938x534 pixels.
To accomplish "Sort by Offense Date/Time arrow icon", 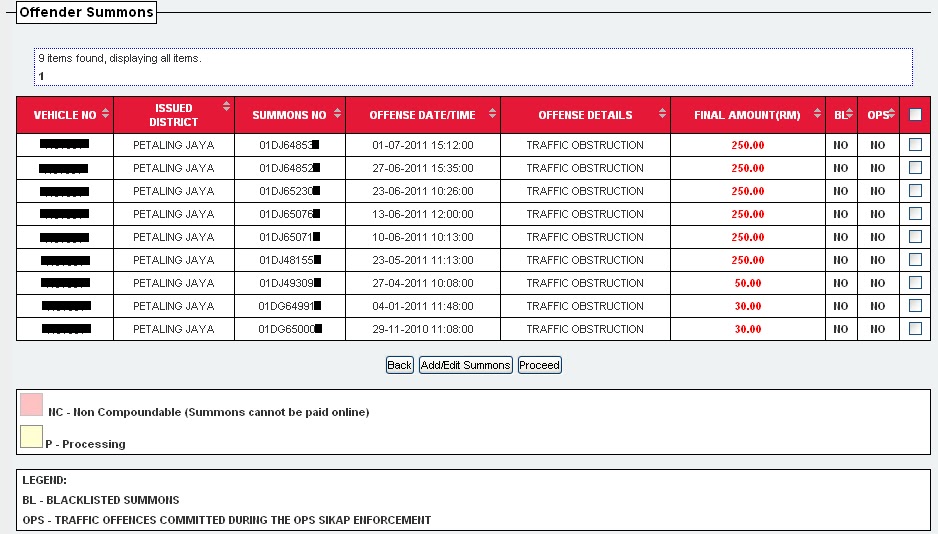I will [492, 113].
